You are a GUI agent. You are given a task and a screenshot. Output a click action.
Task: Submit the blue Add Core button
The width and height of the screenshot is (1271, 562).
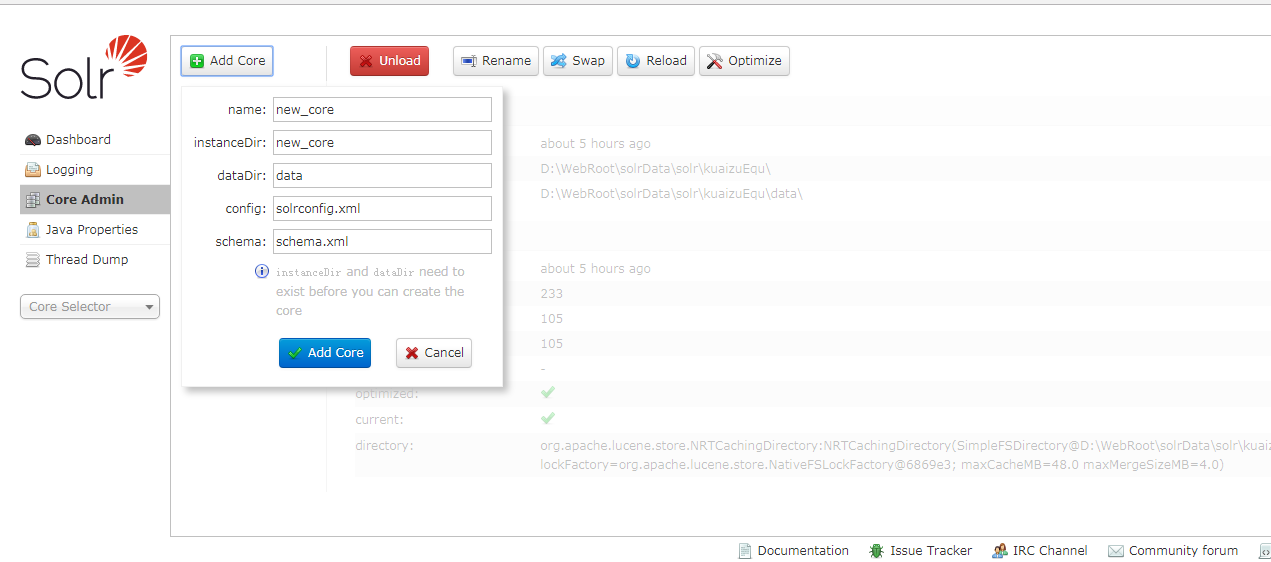325,353
